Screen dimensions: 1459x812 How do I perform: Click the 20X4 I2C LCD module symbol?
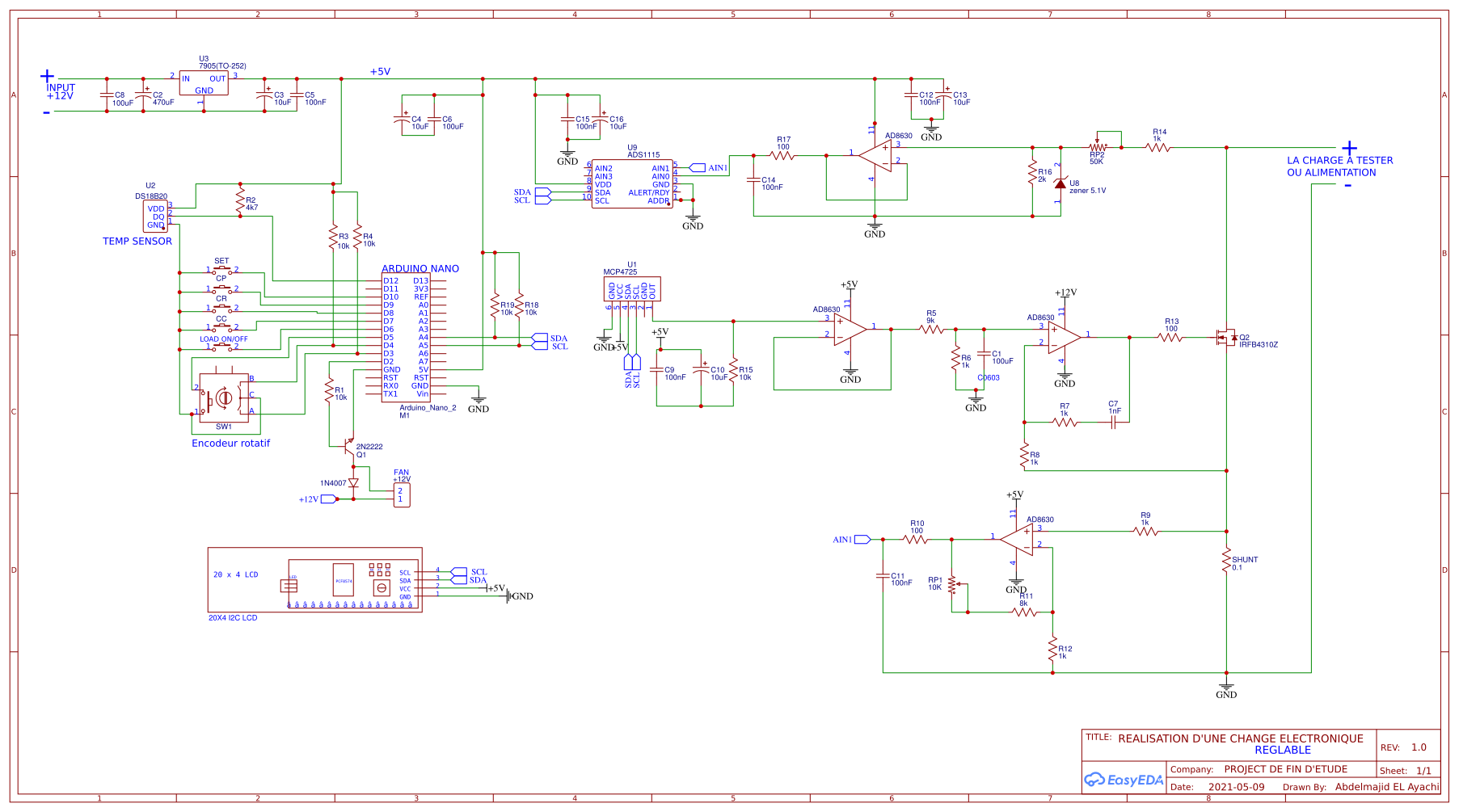pyautogui.click(x=315, y=580)
